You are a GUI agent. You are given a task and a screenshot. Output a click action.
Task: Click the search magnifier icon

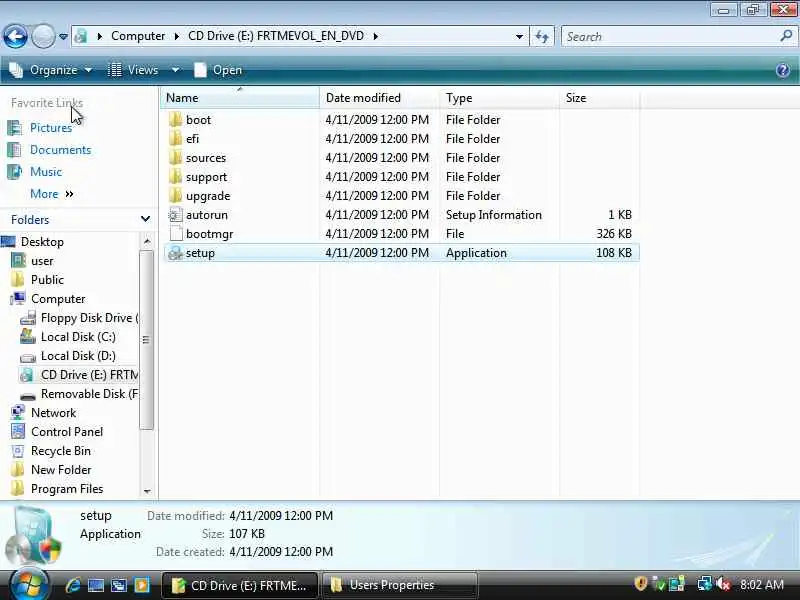pos(786,36)
